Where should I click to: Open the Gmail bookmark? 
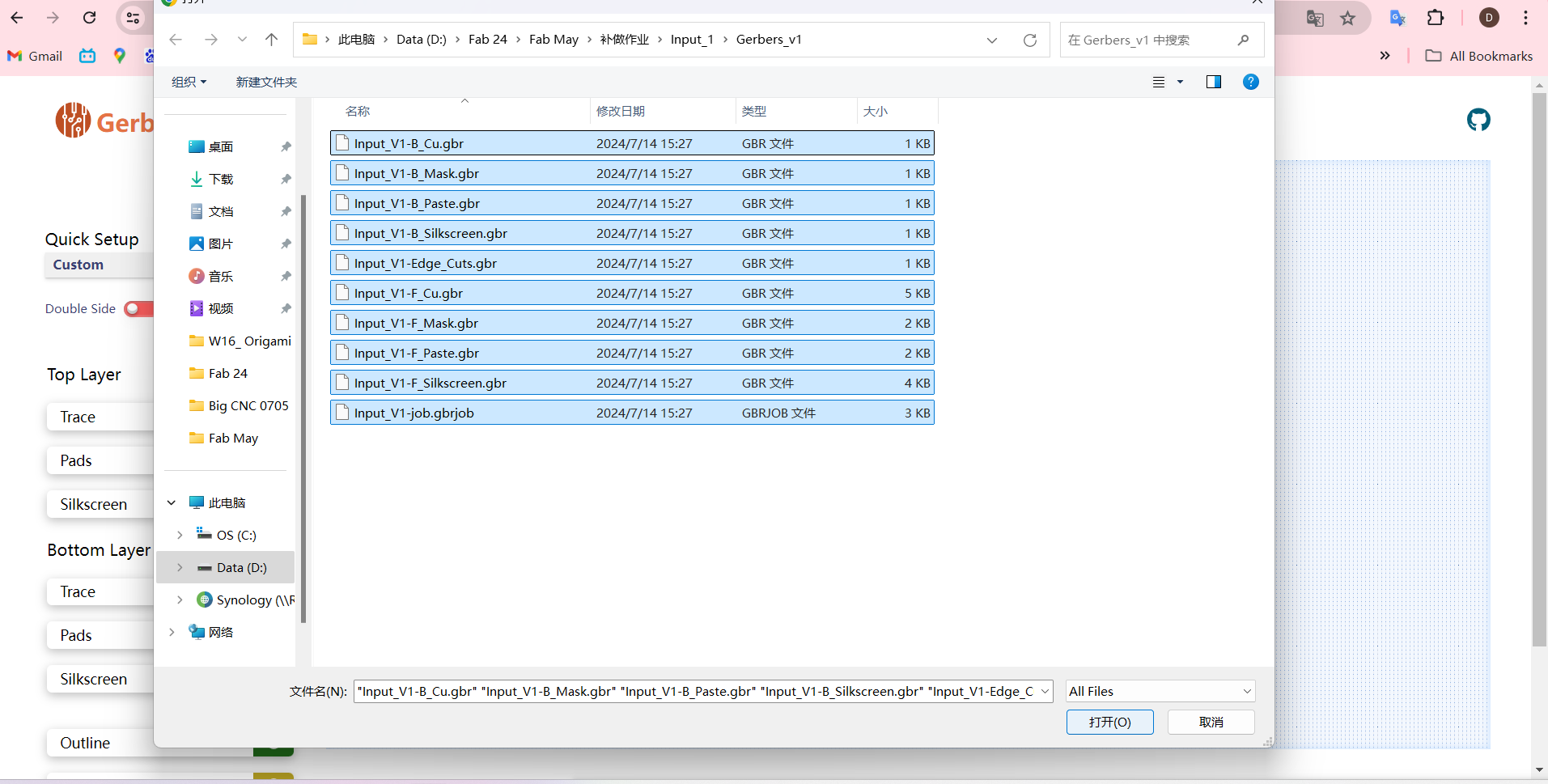tap(35, 56)
